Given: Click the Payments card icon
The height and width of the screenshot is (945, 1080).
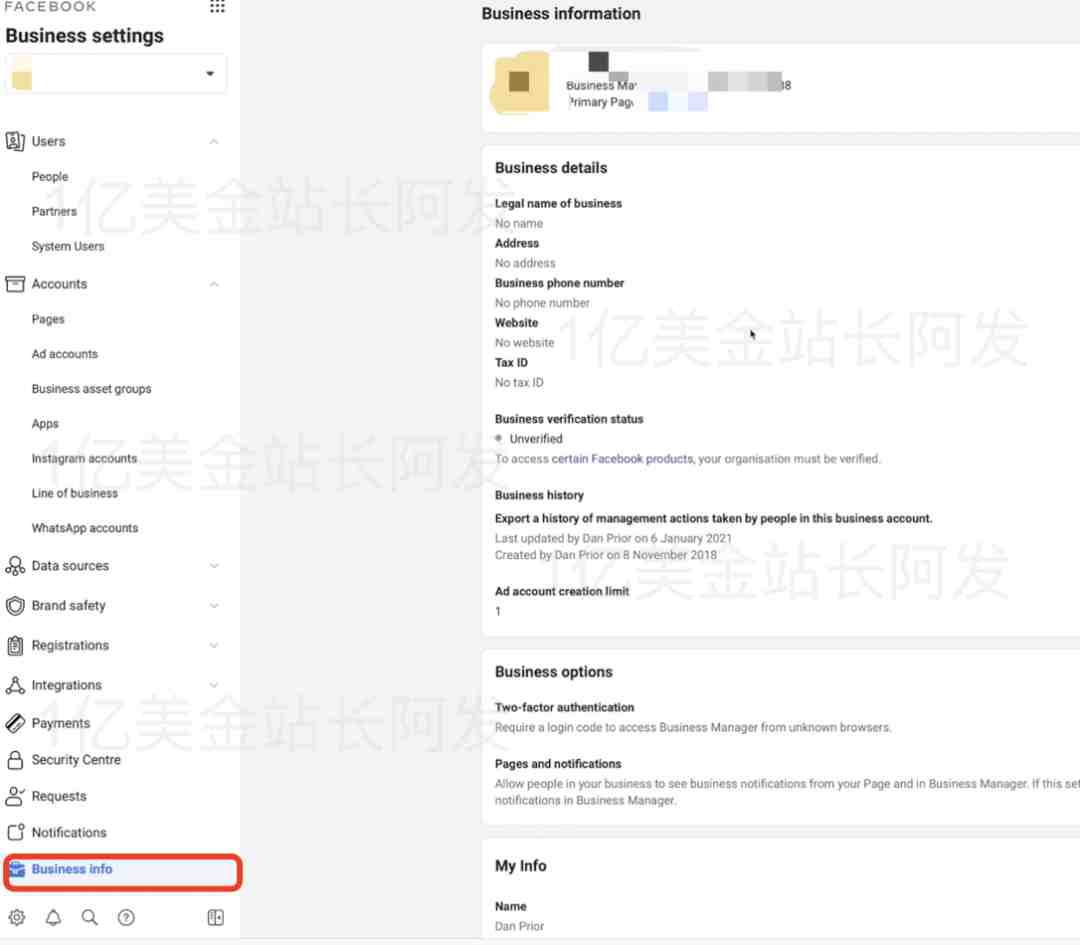Looking at the screenshot, I should 15,723.
